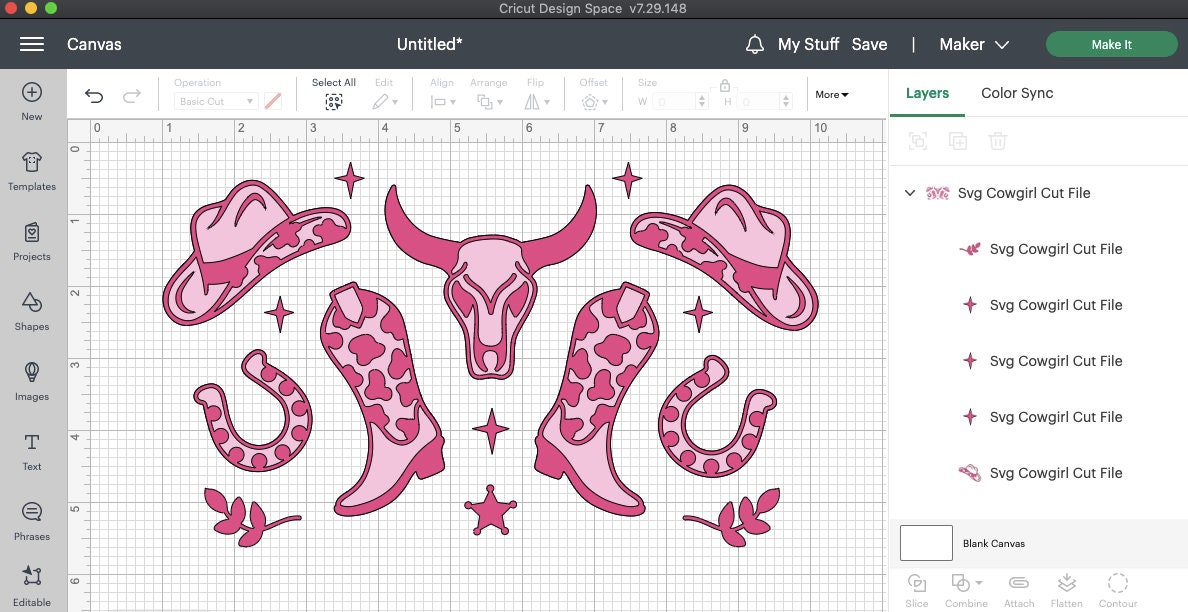Collapse the Svg Cowgirl Cut File group
The image size is (1188, 612).
tap(910, 193)
